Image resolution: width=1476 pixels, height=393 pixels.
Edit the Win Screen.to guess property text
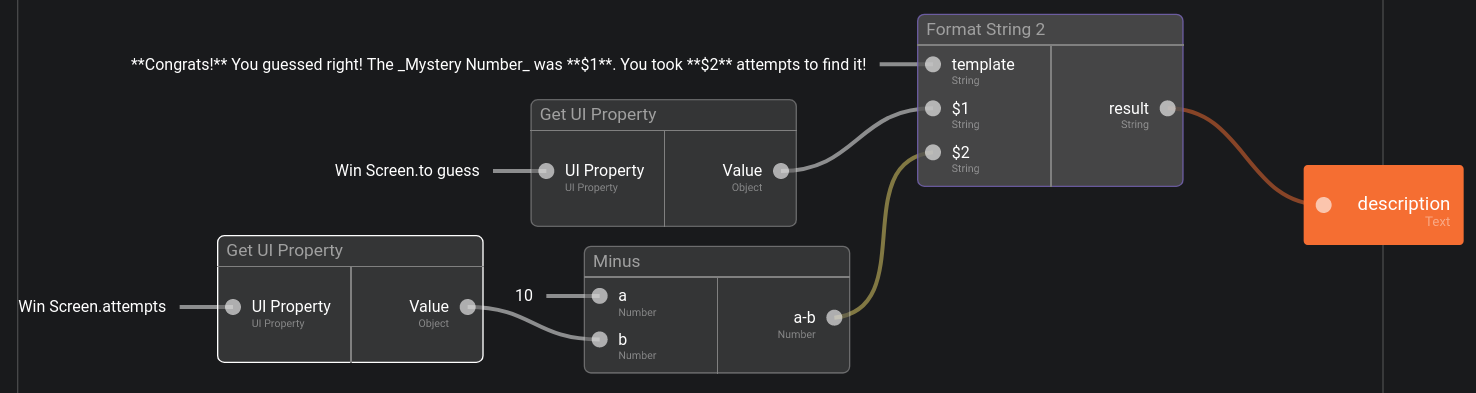click(407, 170)
